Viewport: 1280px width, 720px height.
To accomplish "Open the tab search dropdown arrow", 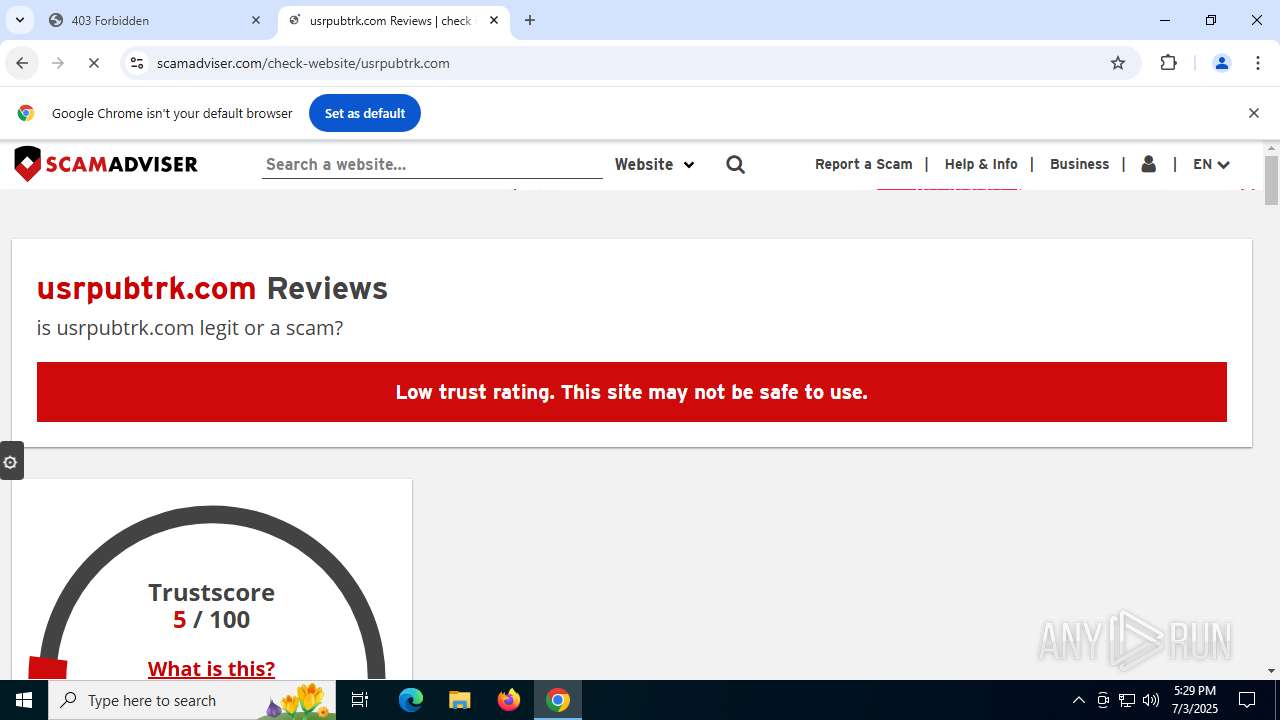I will (x=20, y=20).
